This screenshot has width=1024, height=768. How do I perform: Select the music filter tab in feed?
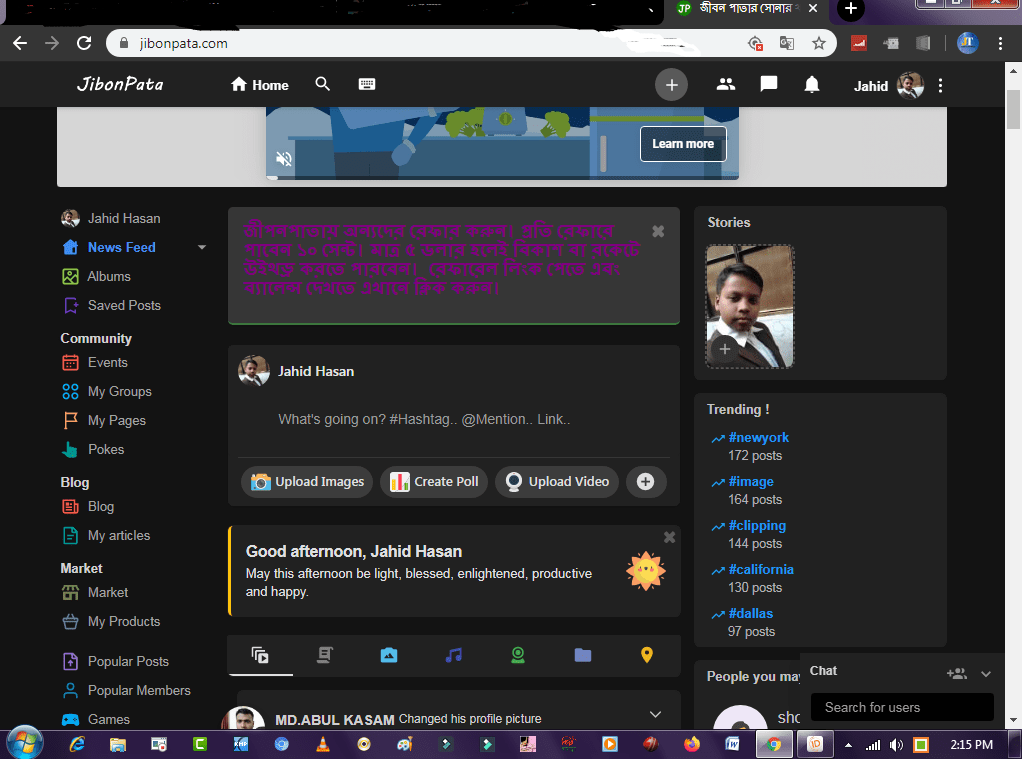454,655
